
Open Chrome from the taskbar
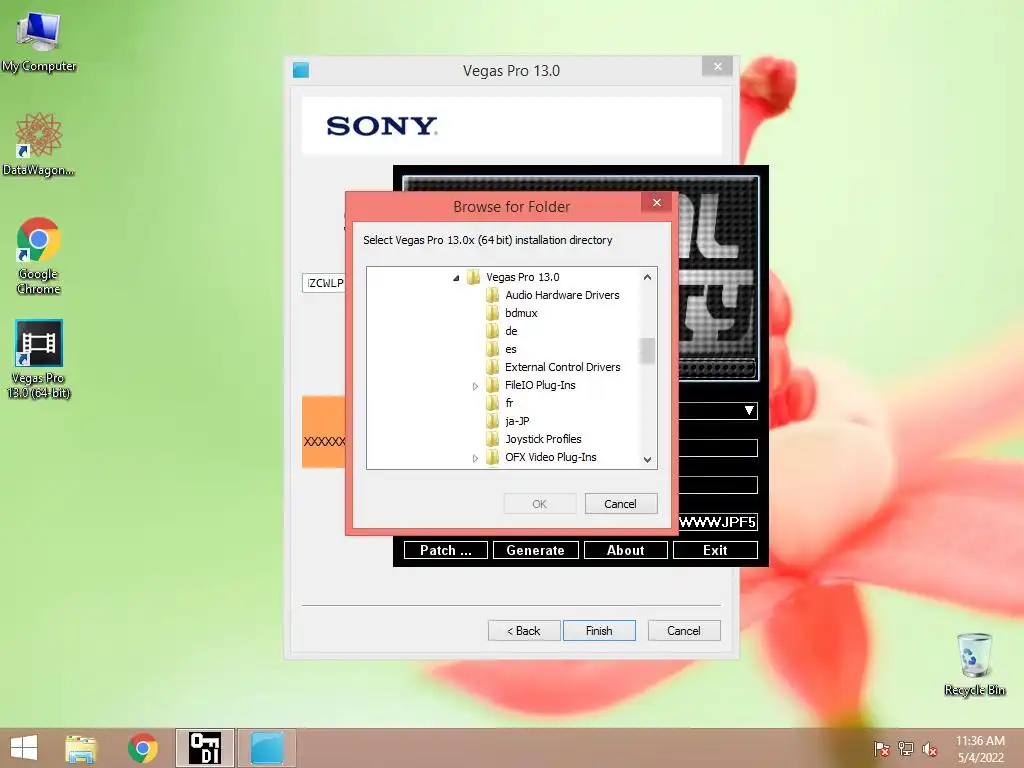[142, 748]
